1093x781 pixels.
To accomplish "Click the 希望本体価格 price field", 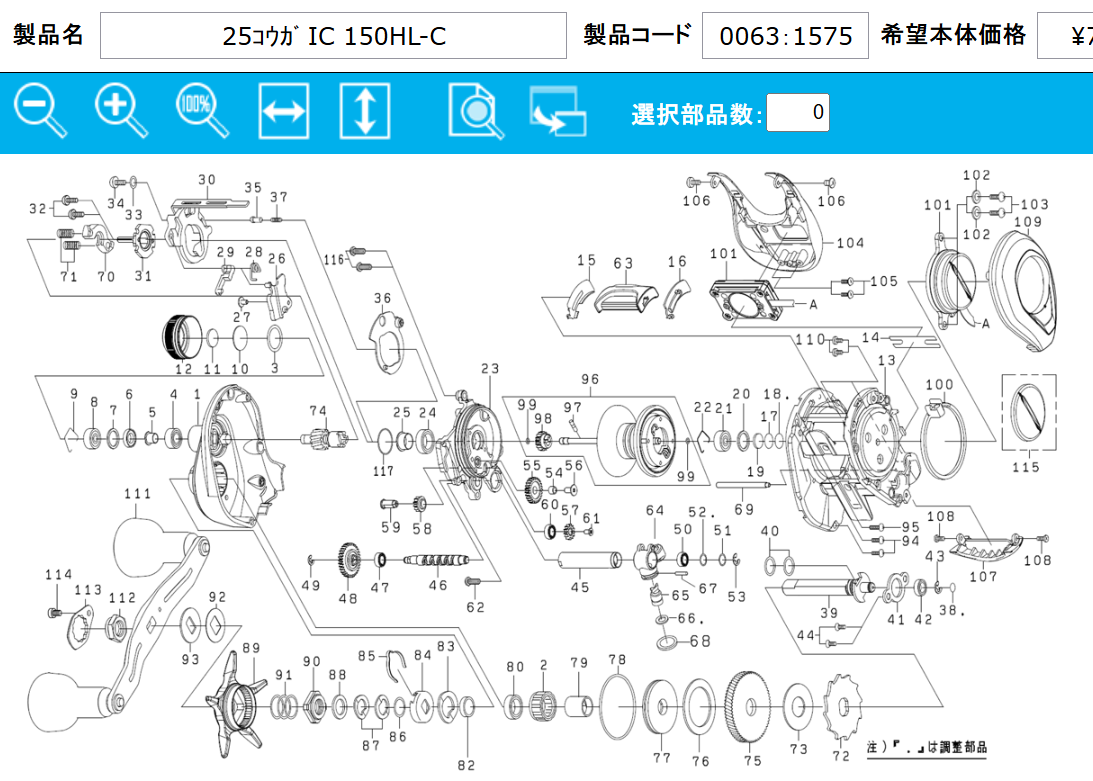I will pyautogui.click(x=1065, y=36).
